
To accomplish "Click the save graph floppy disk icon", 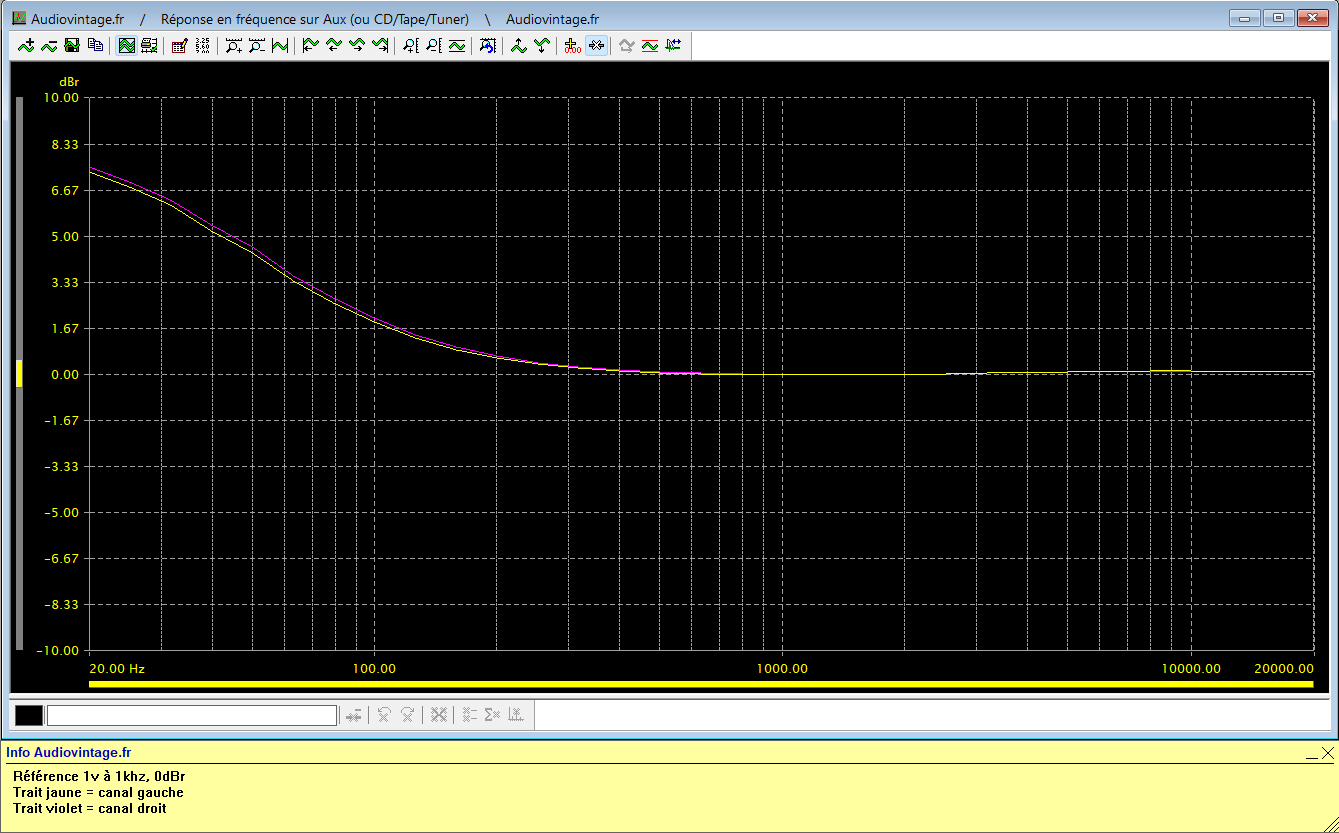I will pos(72,45).
